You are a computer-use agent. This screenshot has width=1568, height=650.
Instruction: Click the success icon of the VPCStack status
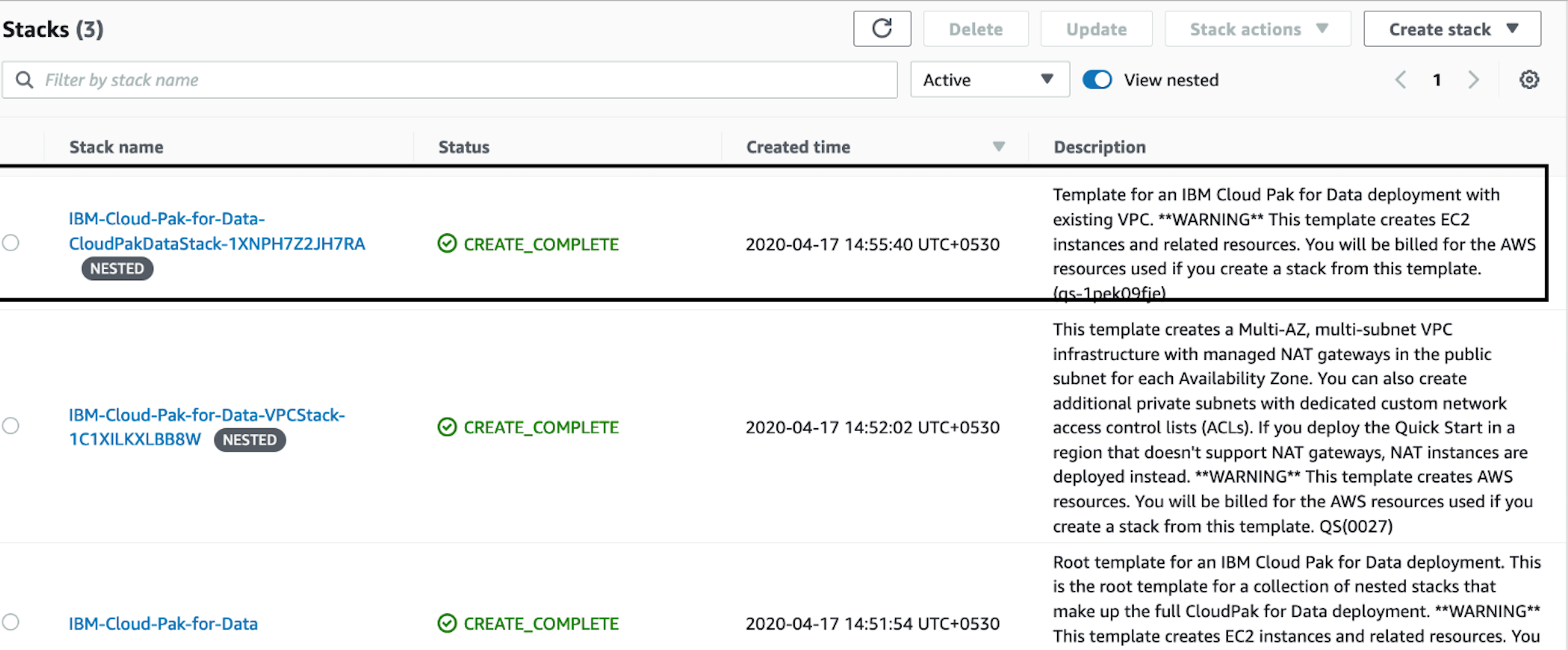[447, 427]
